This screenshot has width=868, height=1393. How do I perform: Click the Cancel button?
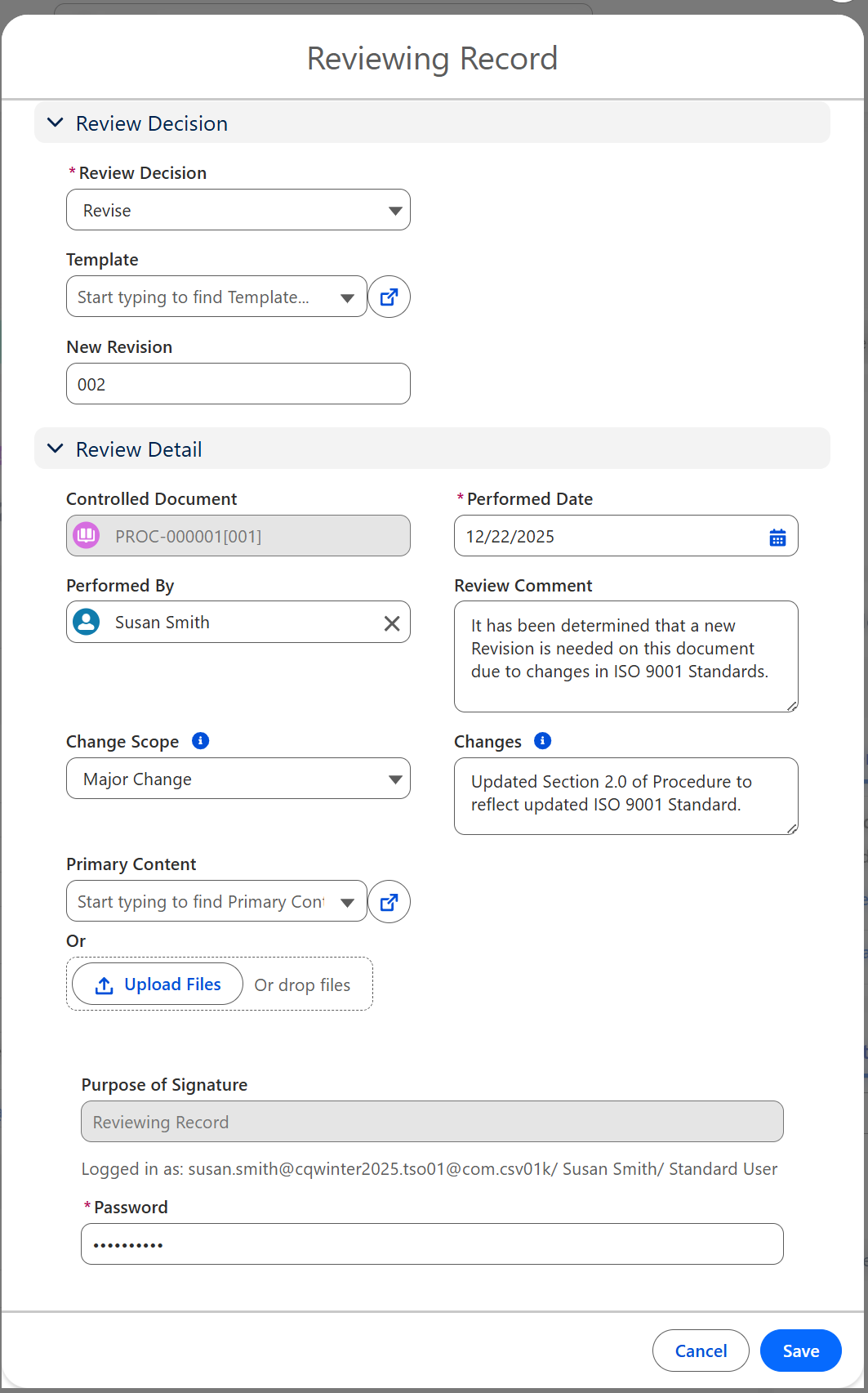(701, 1351)
